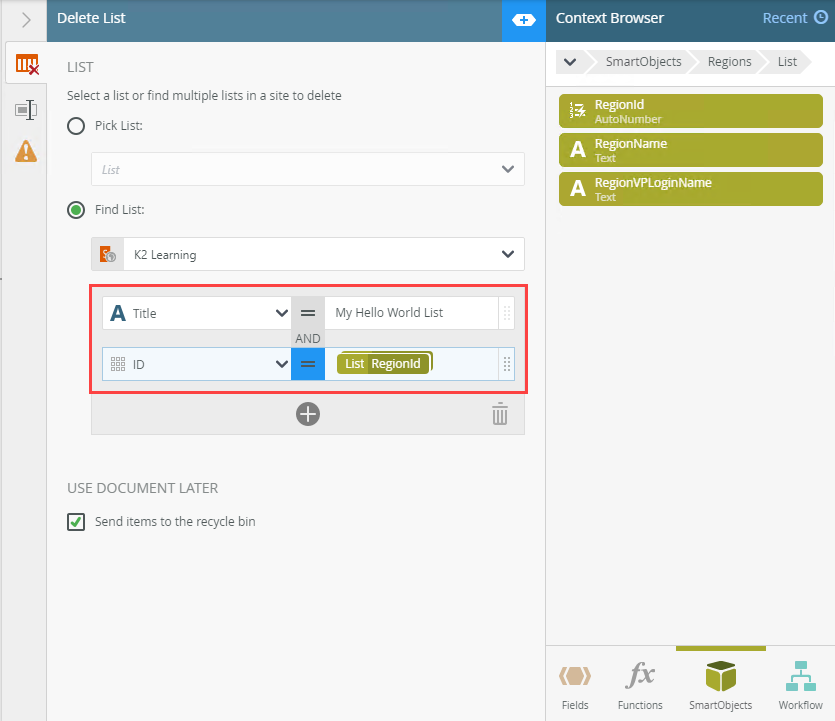Switch to SmartObjects tab
Viewport: 835px width, 721px height.
point(721,685)
